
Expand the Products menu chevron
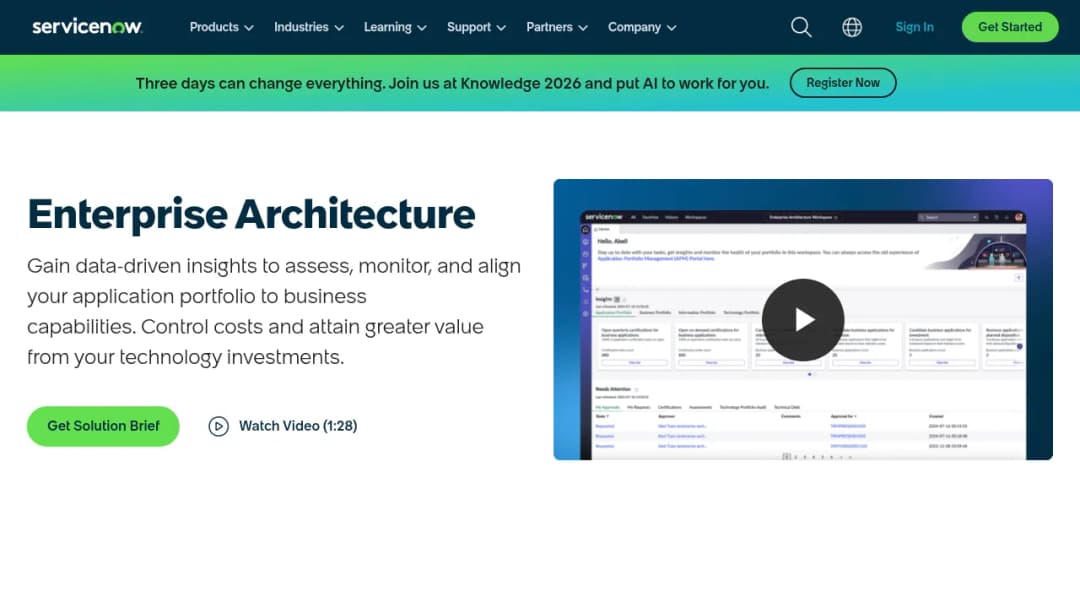point(249,28)
